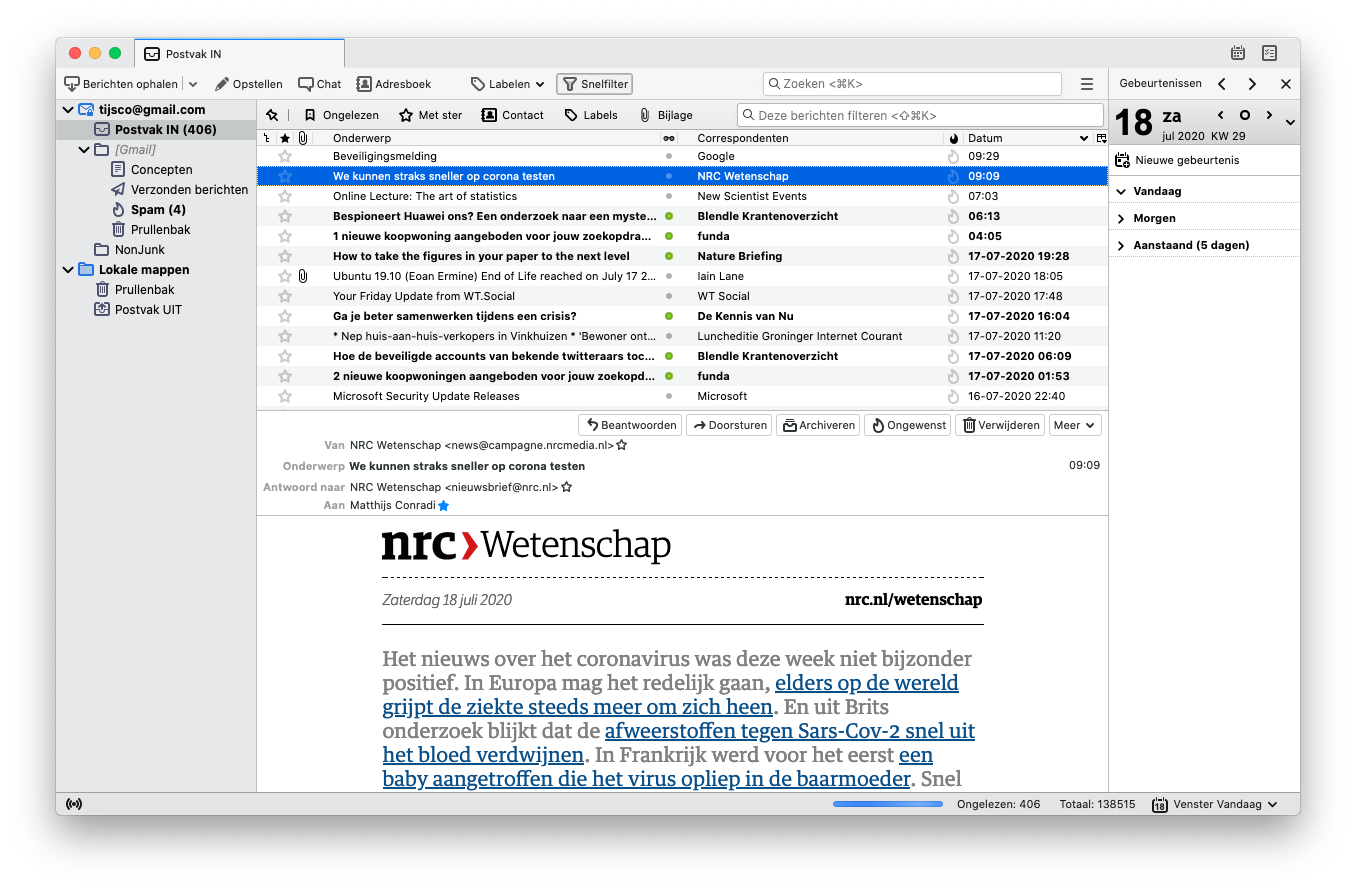1356x889 pixels.
Task: Open the hamburger application menu
Action: point(1087,84)
